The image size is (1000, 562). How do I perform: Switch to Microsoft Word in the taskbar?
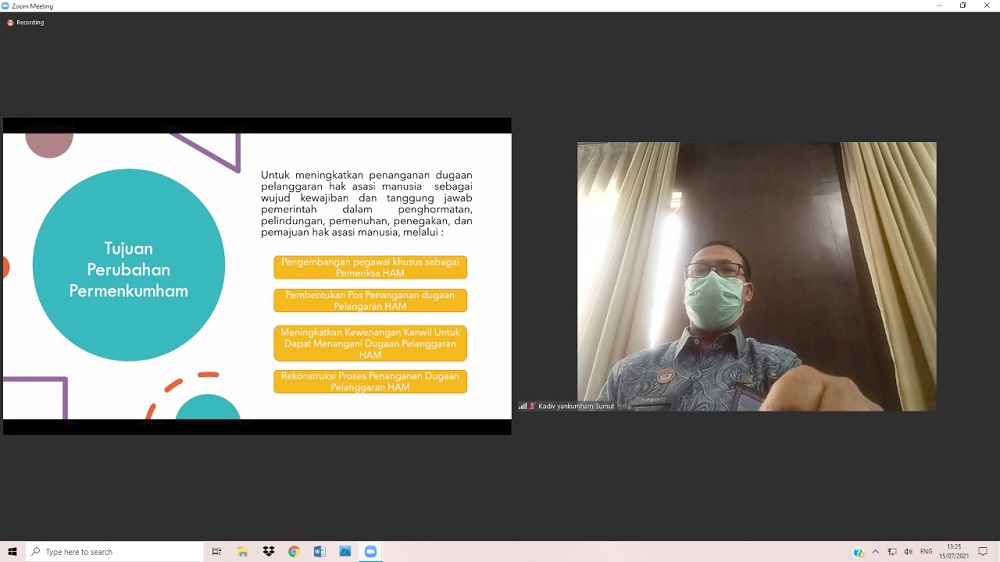tap(320, 551)
